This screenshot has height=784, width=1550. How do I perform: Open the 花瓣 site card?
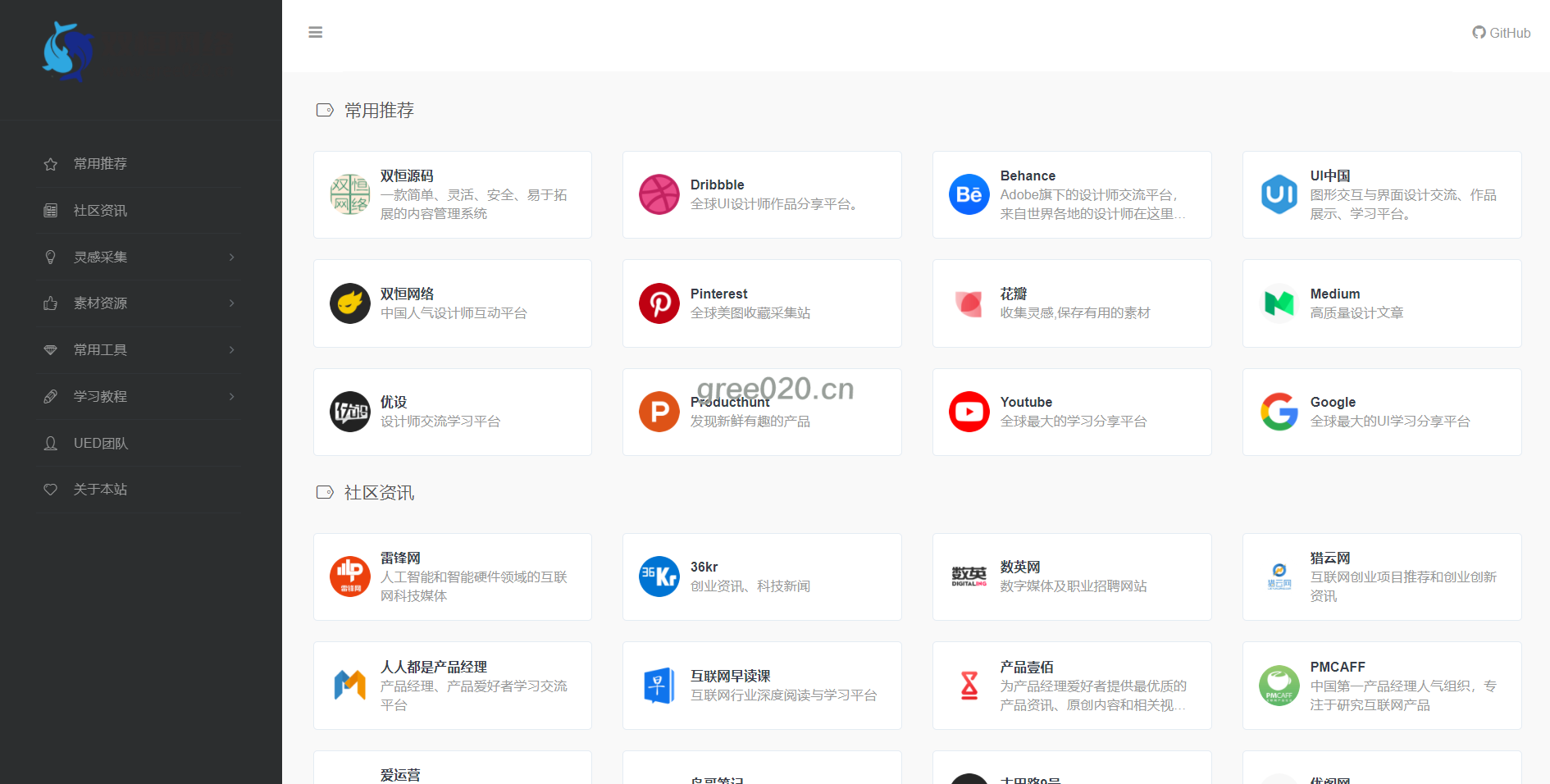(x=1071, y=303)
